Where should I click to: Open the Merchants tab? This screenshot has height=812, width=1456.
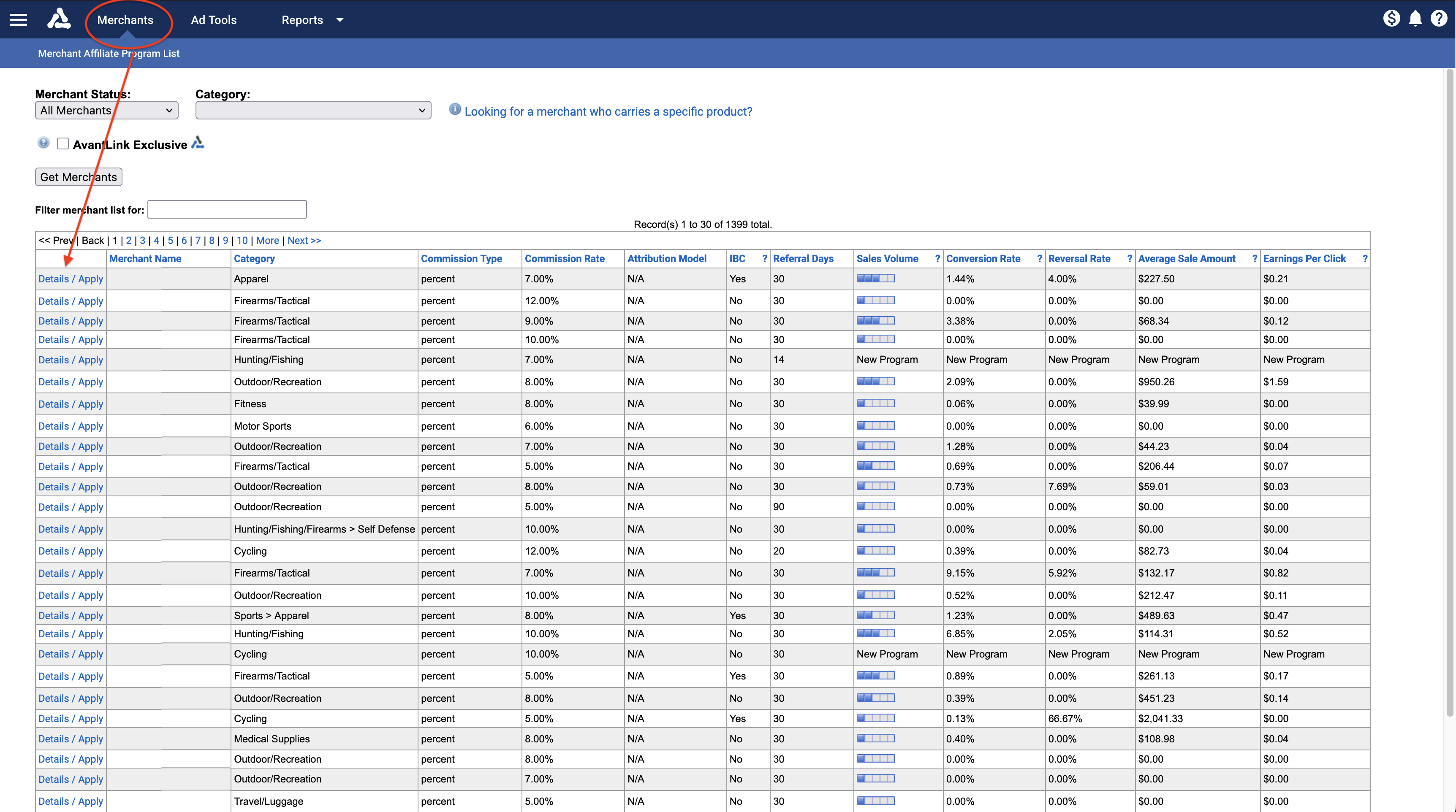(125, 20)
